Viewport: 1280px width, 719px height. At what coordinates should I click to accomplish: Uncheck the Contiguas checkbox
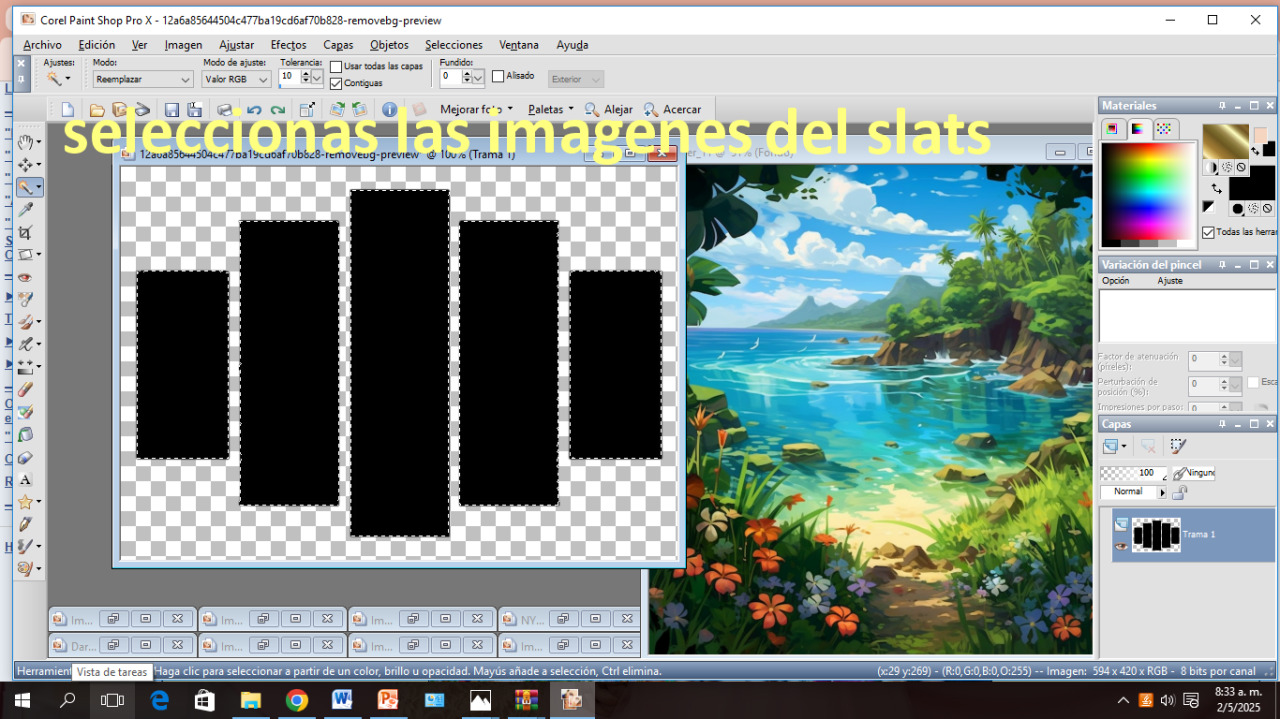pos(336,83)
